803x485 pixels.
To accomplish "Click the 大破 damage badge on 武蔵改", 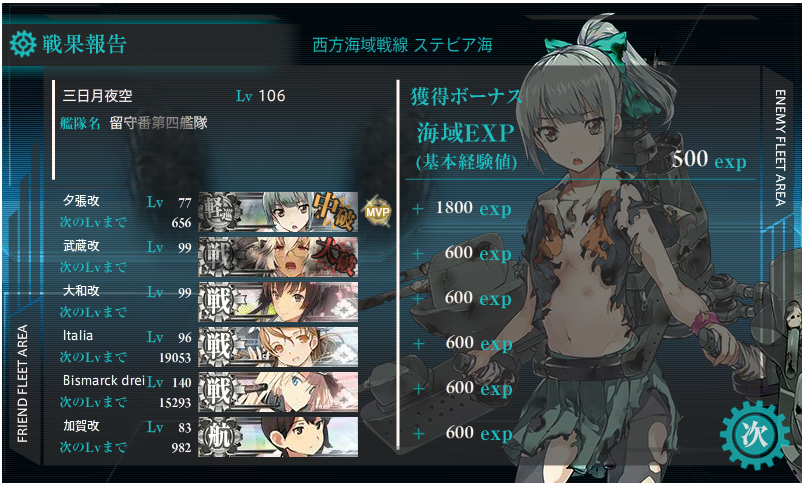I will (334, 256).
